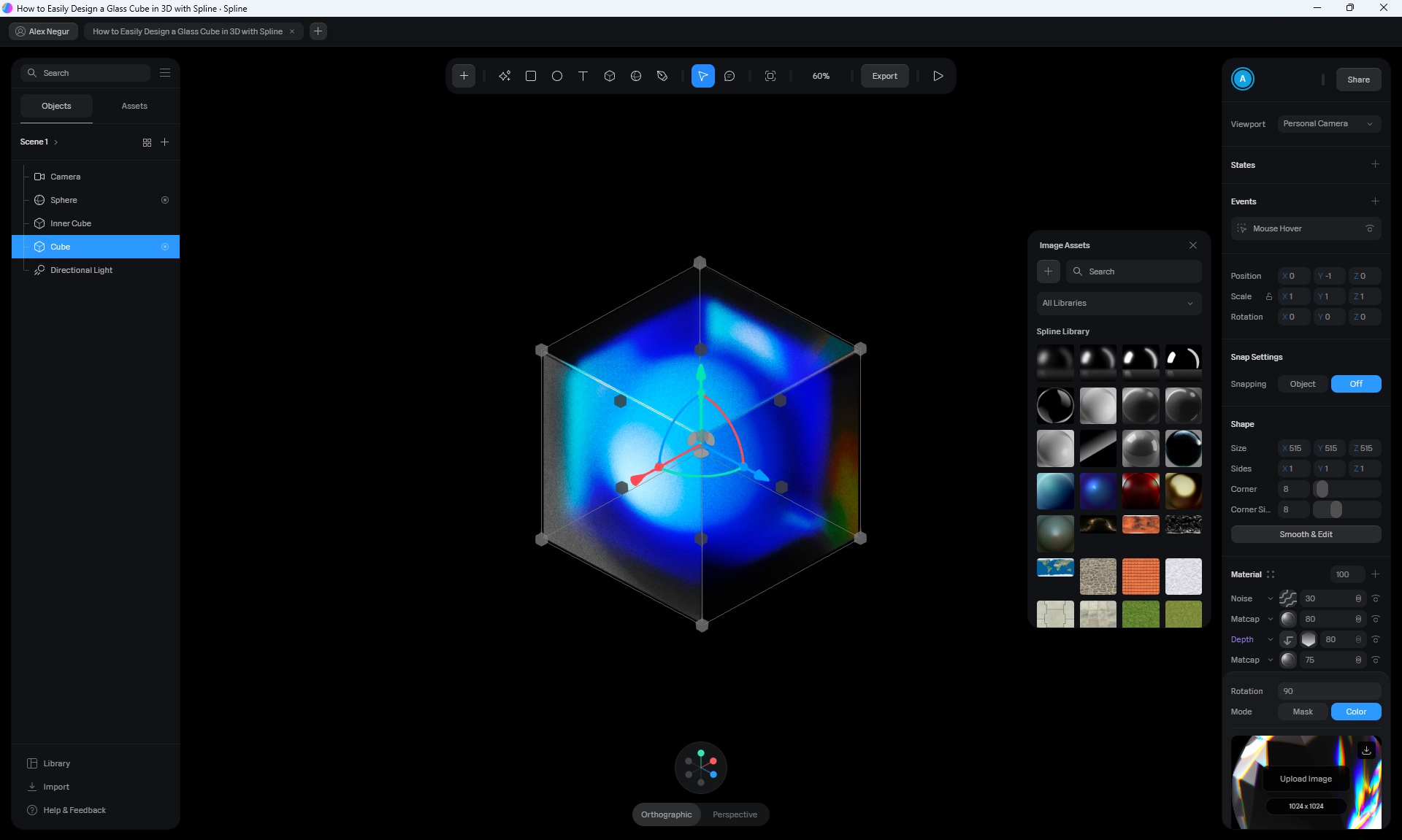
Task: Click the frame/fit view icon
Action: click(x=770, y=76)
